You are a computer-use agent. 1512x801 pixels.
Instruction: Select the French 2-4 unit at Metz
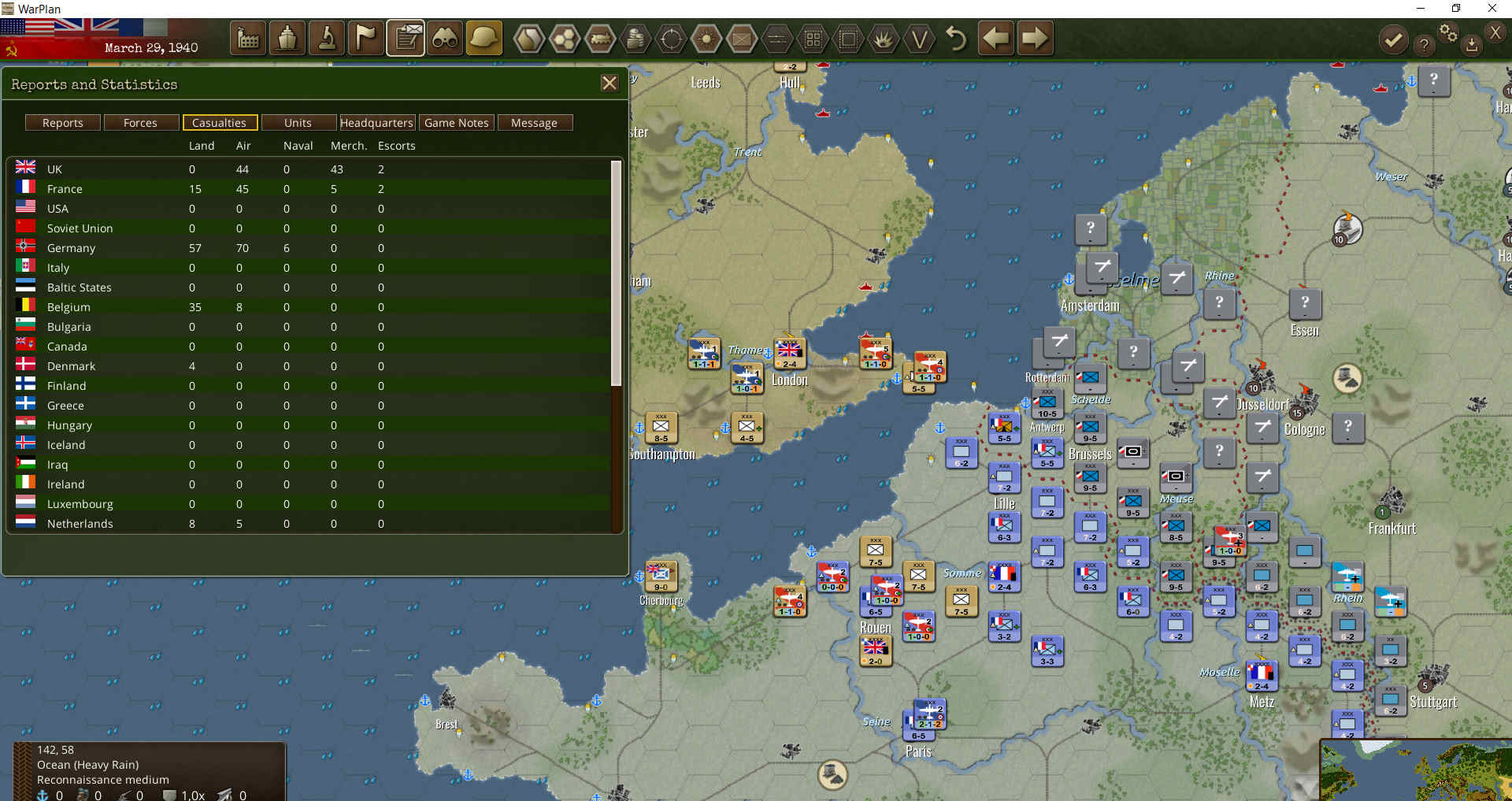pyautogui.click(x=1261, y=675)
